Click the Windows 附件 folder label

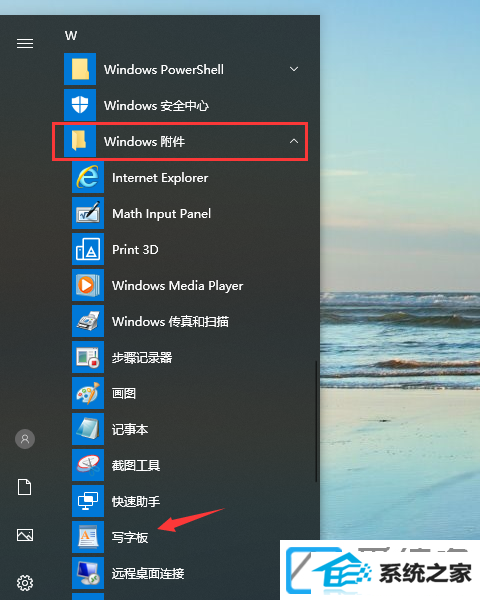[x=144, y=142]
